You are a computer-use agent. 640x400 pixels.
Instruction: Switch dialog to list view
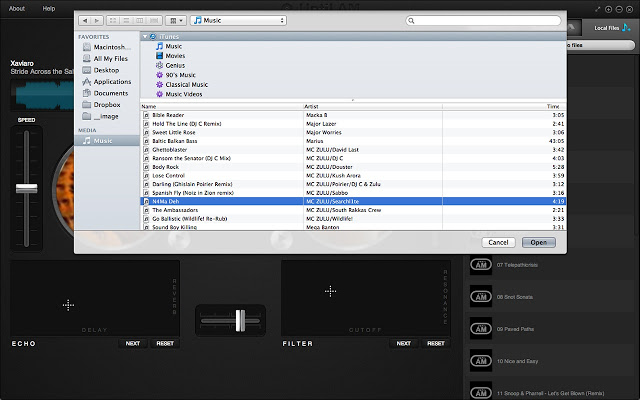127,20
